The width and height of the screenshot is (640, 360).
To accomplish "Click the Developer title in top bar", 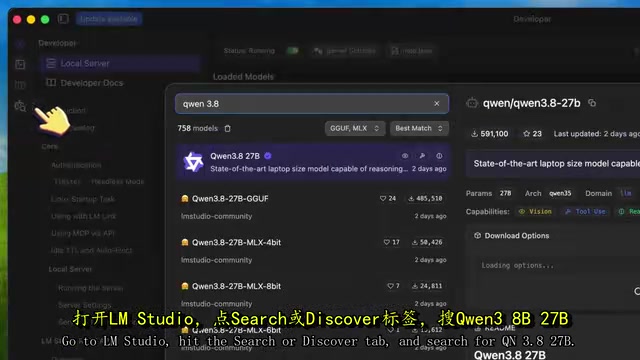I will (x=532, y=19).
